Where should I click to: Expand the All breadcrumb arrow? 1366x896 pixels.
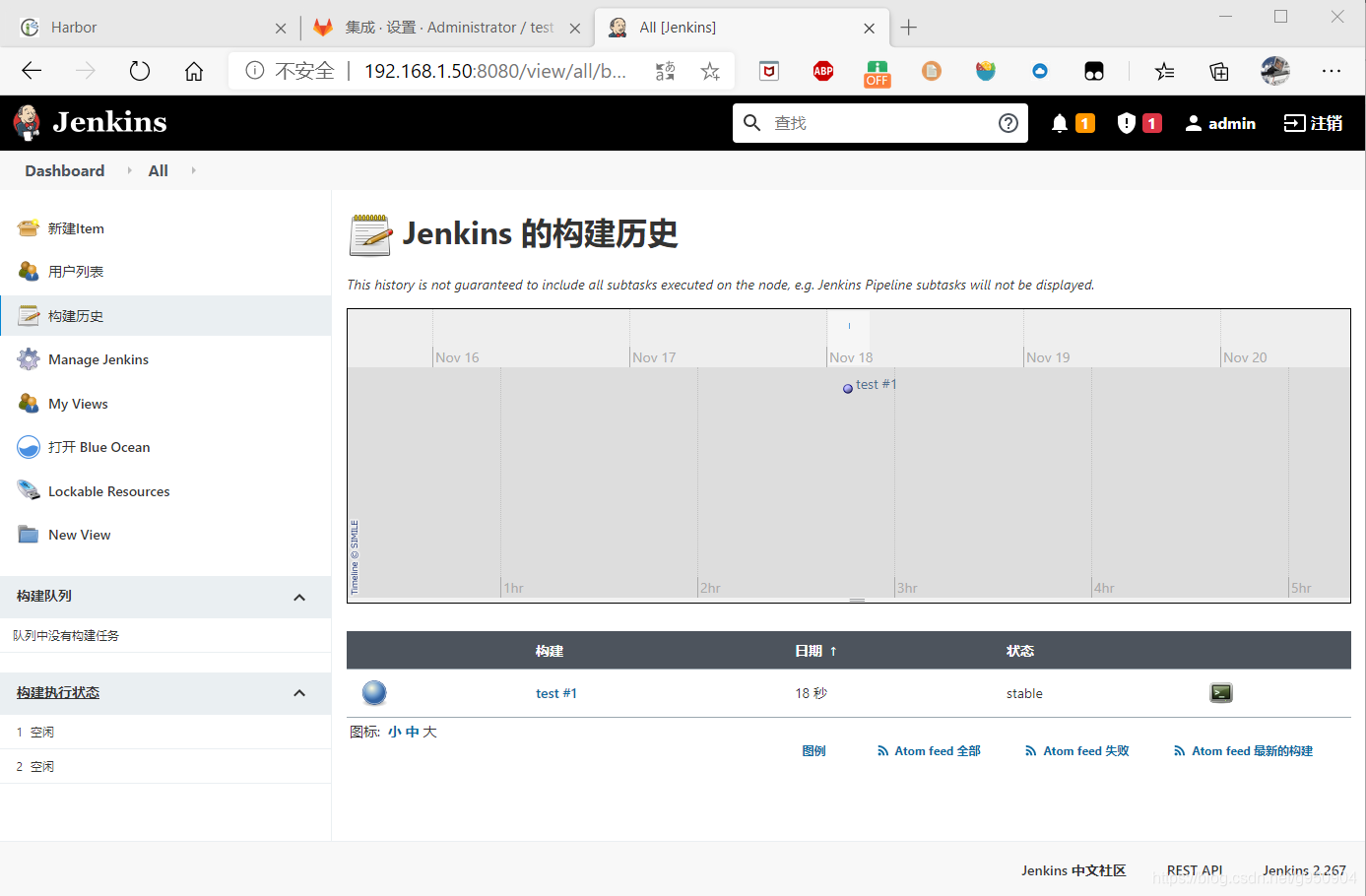click(x=193, y=170)
